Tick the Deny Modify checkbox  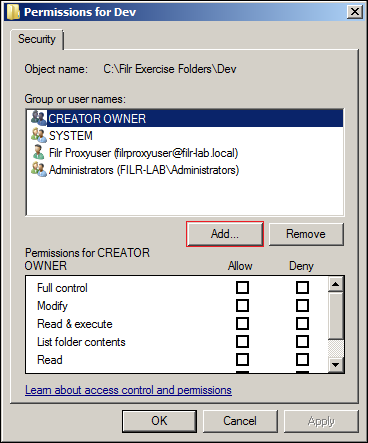302,305
